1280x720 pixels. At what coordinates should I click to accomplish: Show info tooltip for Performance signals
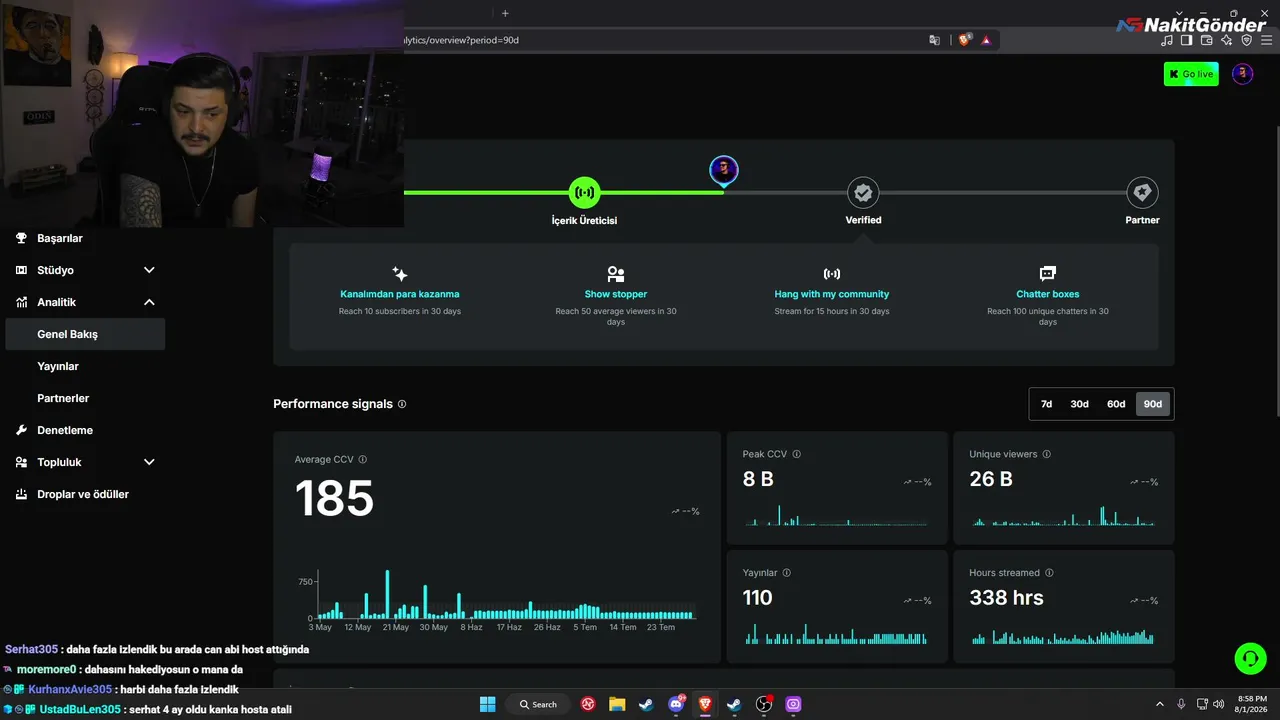click(x=402, y=404)
